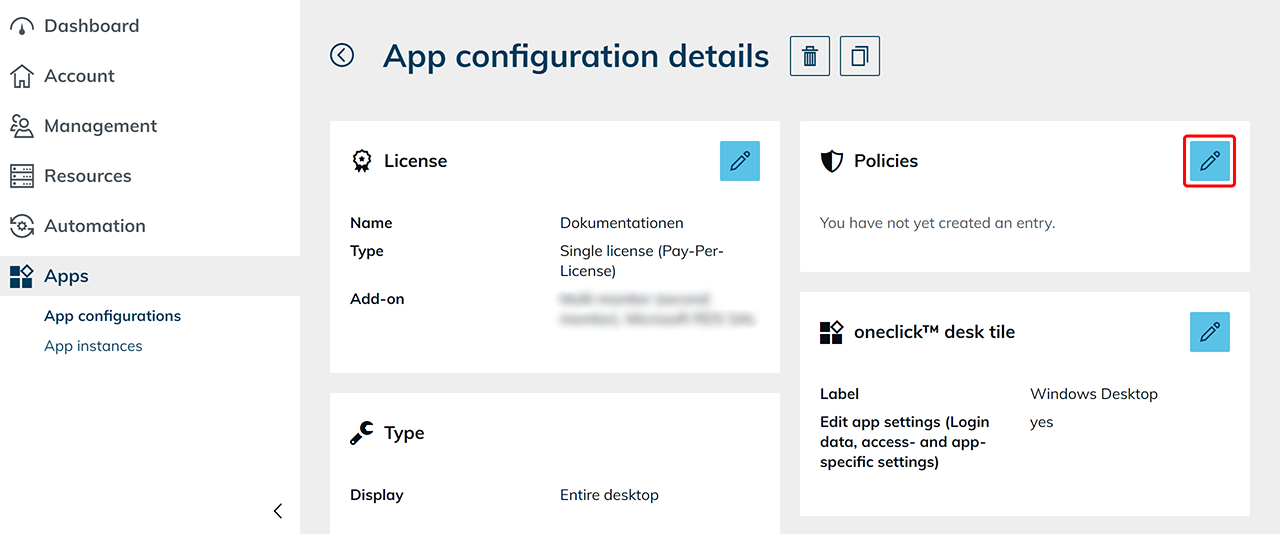1280x534 pixels.
Task: Click the License badge icon
Action: pyautogui.click(x=361, y=161)
